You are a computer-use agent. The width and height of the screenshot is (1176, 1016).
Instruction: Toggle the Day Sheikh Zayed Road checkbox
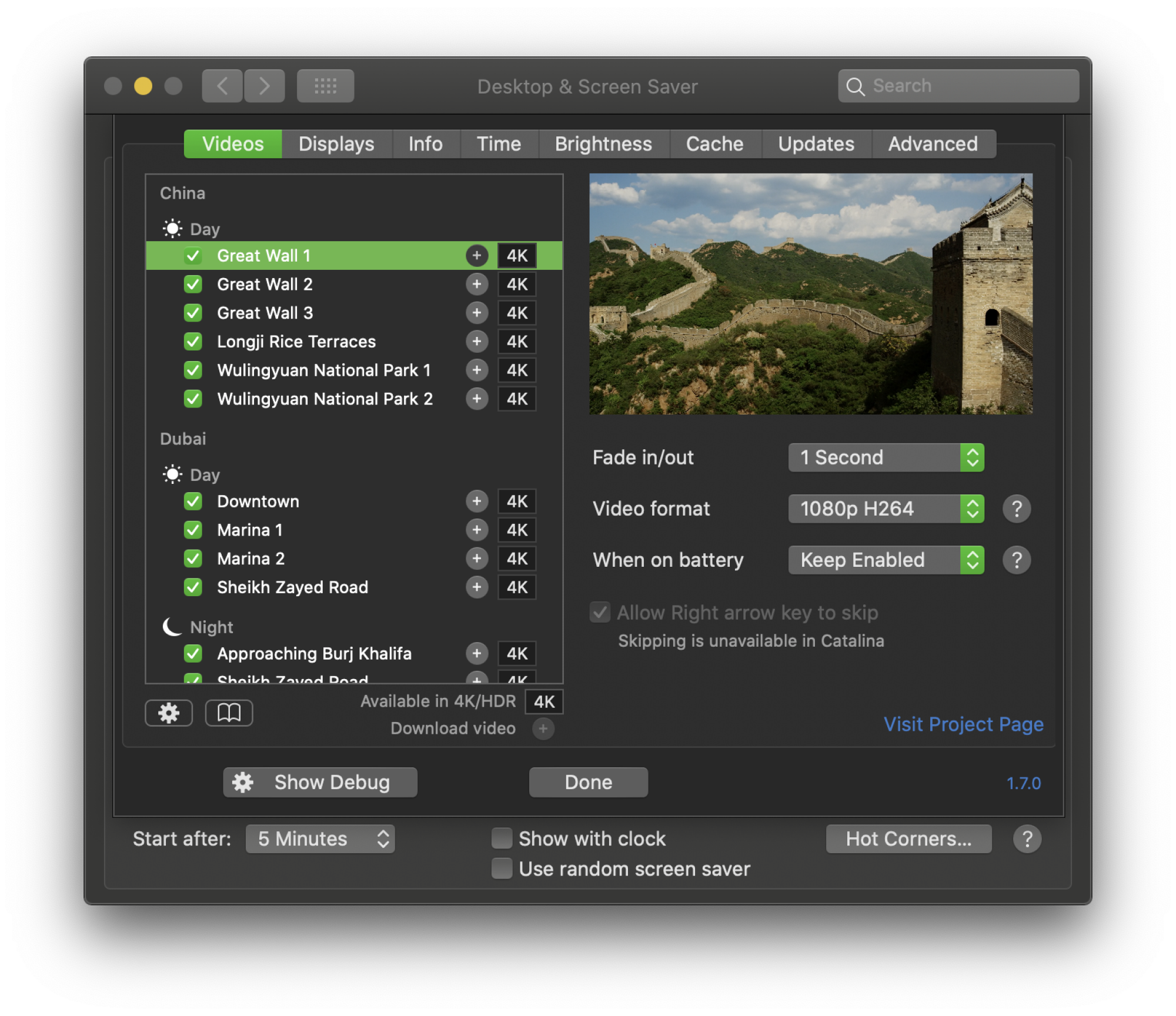click(193, 587)
